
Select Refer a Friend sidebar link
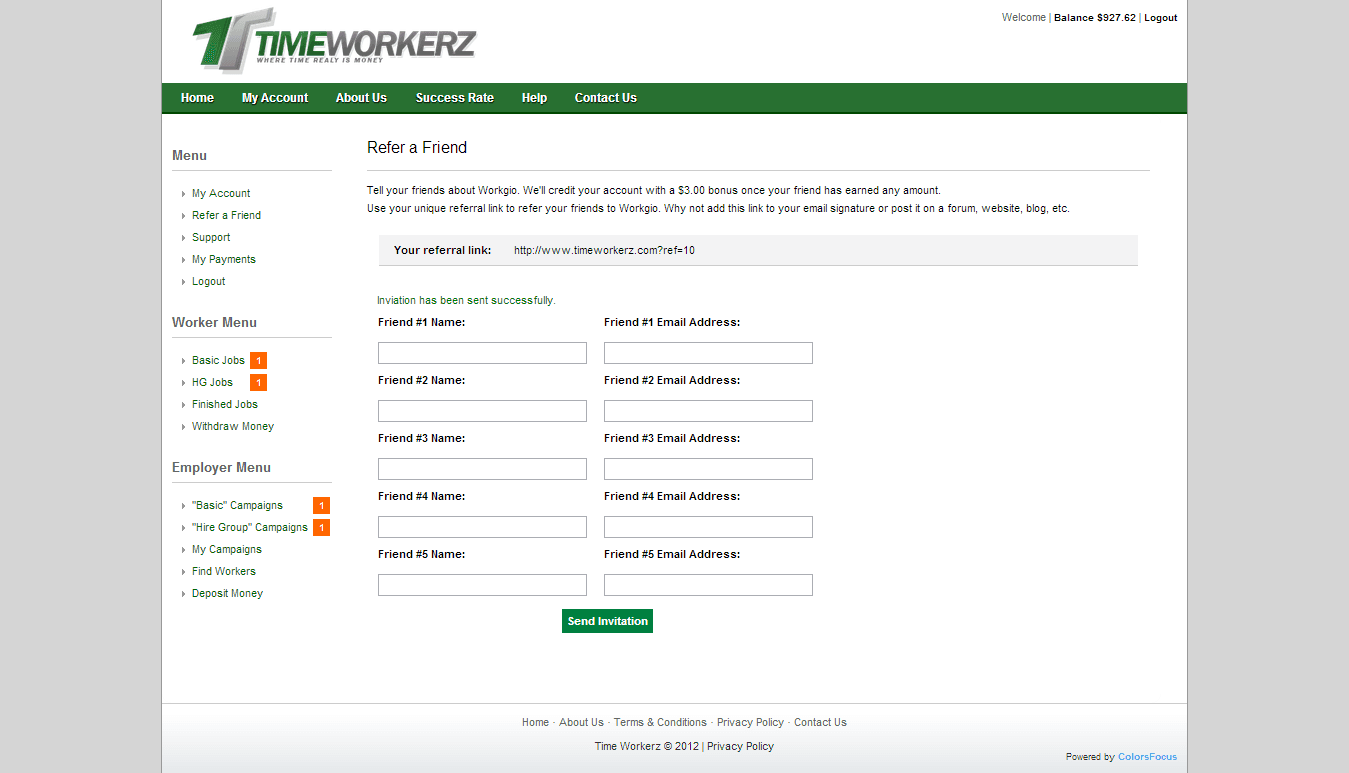point(226,216)
